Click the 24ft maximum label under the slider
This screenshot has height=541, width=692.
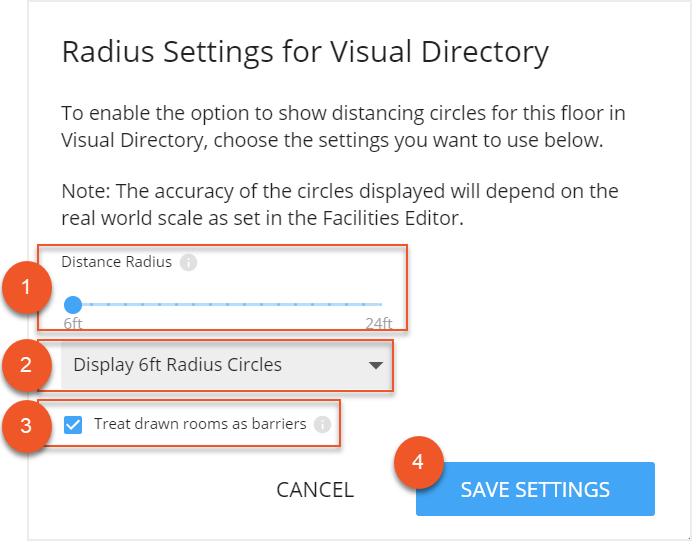pyautogui.click(x=378, y=323)
